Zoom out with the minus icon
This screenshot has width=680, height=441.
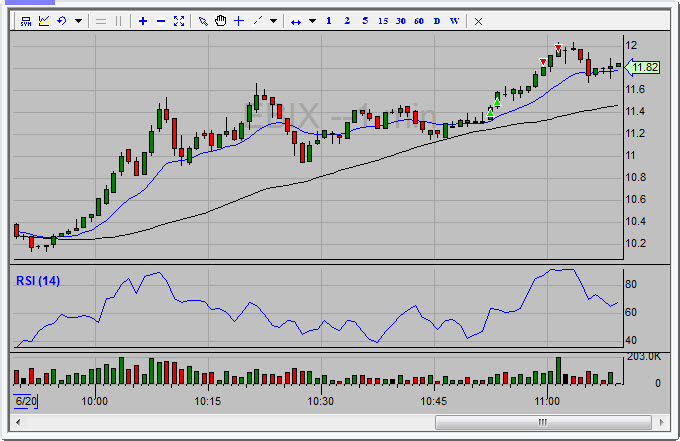click(x=161, y=21)
